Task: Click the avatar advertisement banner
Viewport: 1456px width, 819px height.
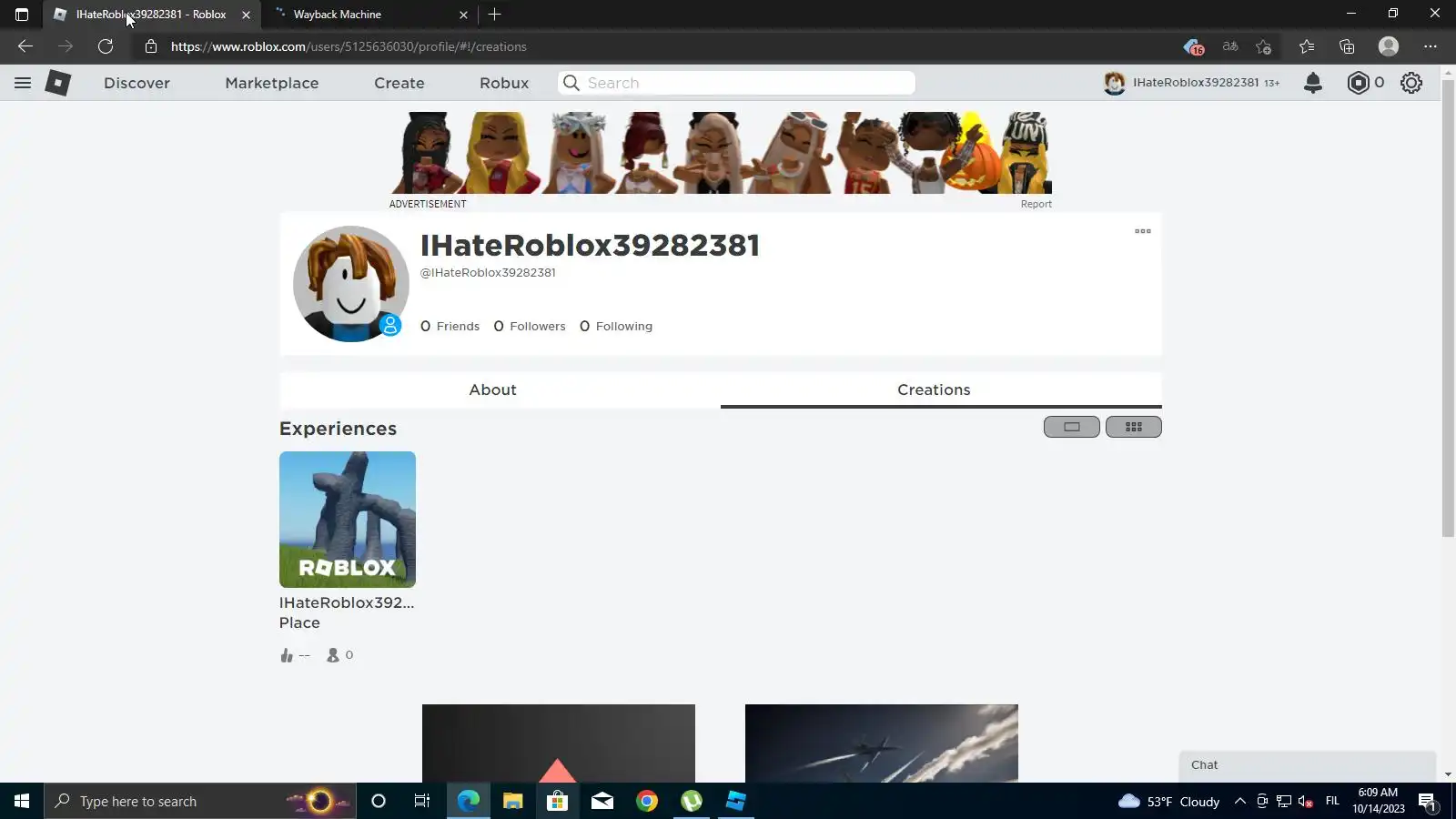Action: pyautogui.click(x=721, y=153)
